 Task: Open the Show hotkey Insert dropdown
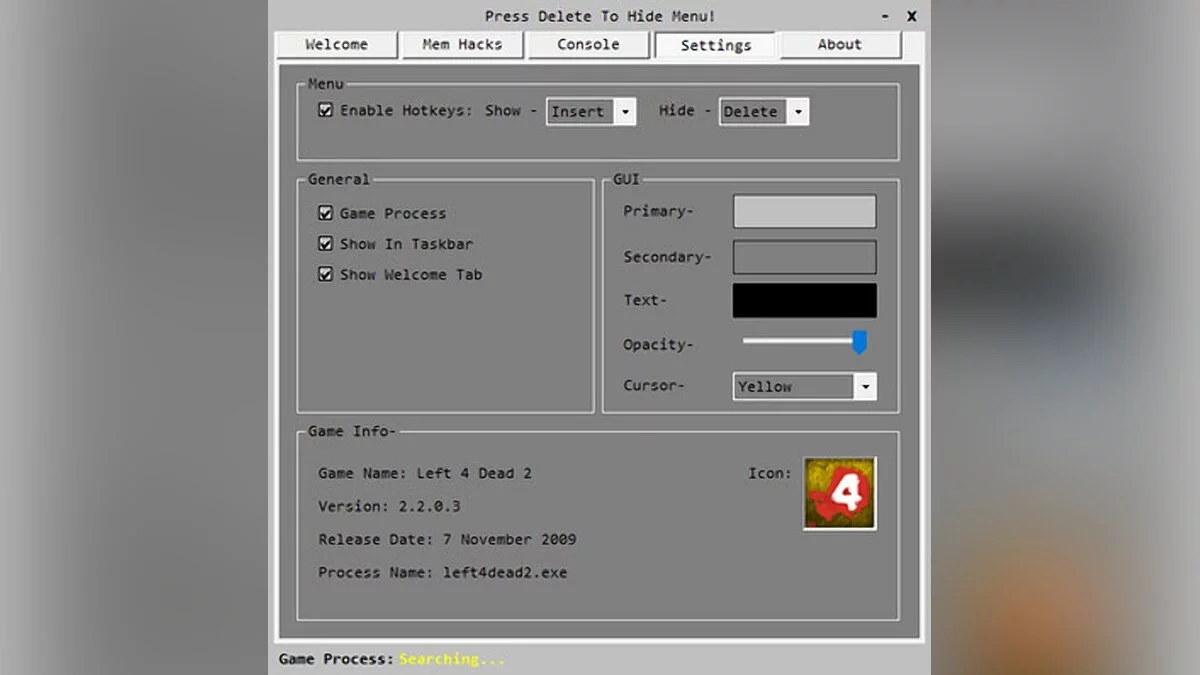[x=625, y=112]
